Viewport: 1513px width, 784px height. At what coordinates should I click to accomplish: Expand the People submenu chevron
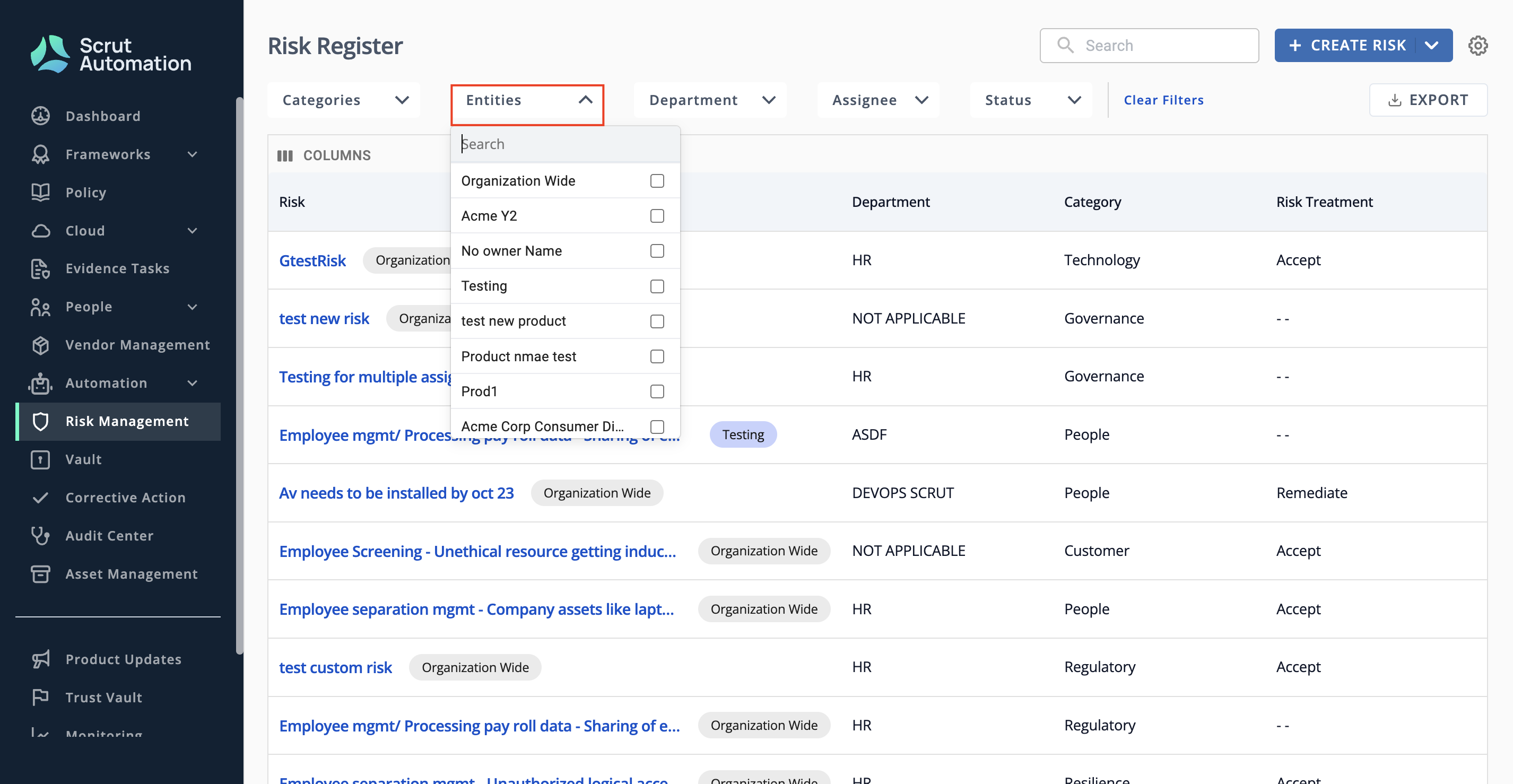point(192,307)
